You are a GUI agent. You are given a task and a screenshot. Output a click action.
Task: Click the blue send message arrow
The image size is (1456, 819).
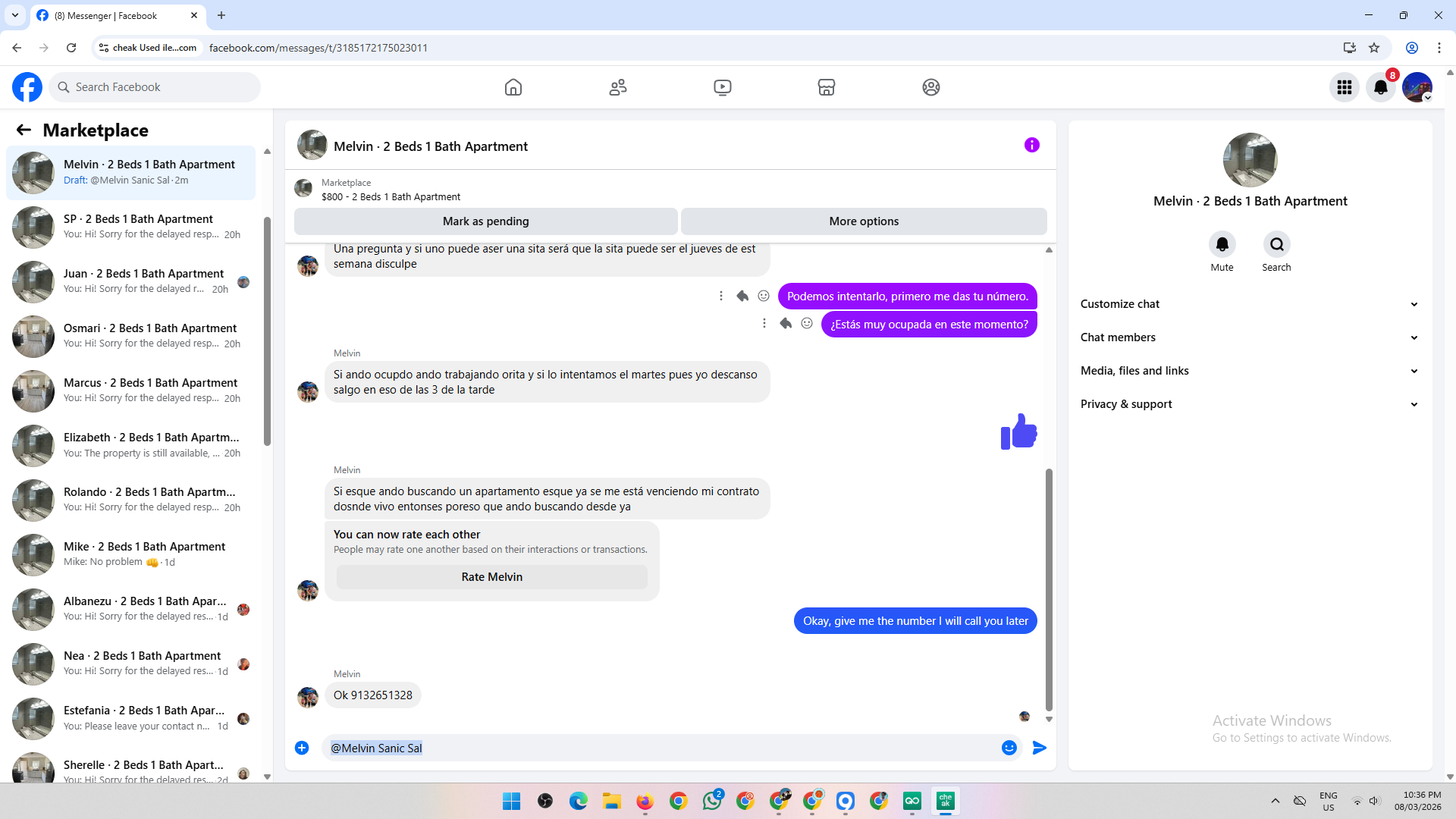[1039, 748]
